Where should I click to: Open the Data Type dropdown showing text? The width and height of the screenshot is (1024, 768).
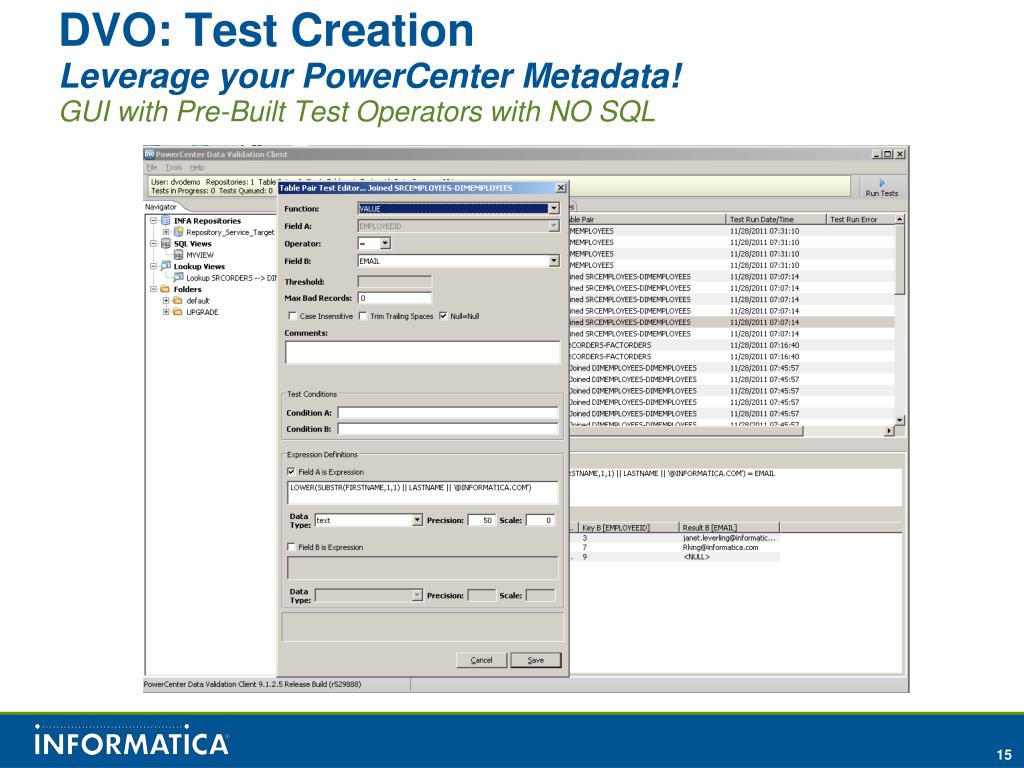417,520
